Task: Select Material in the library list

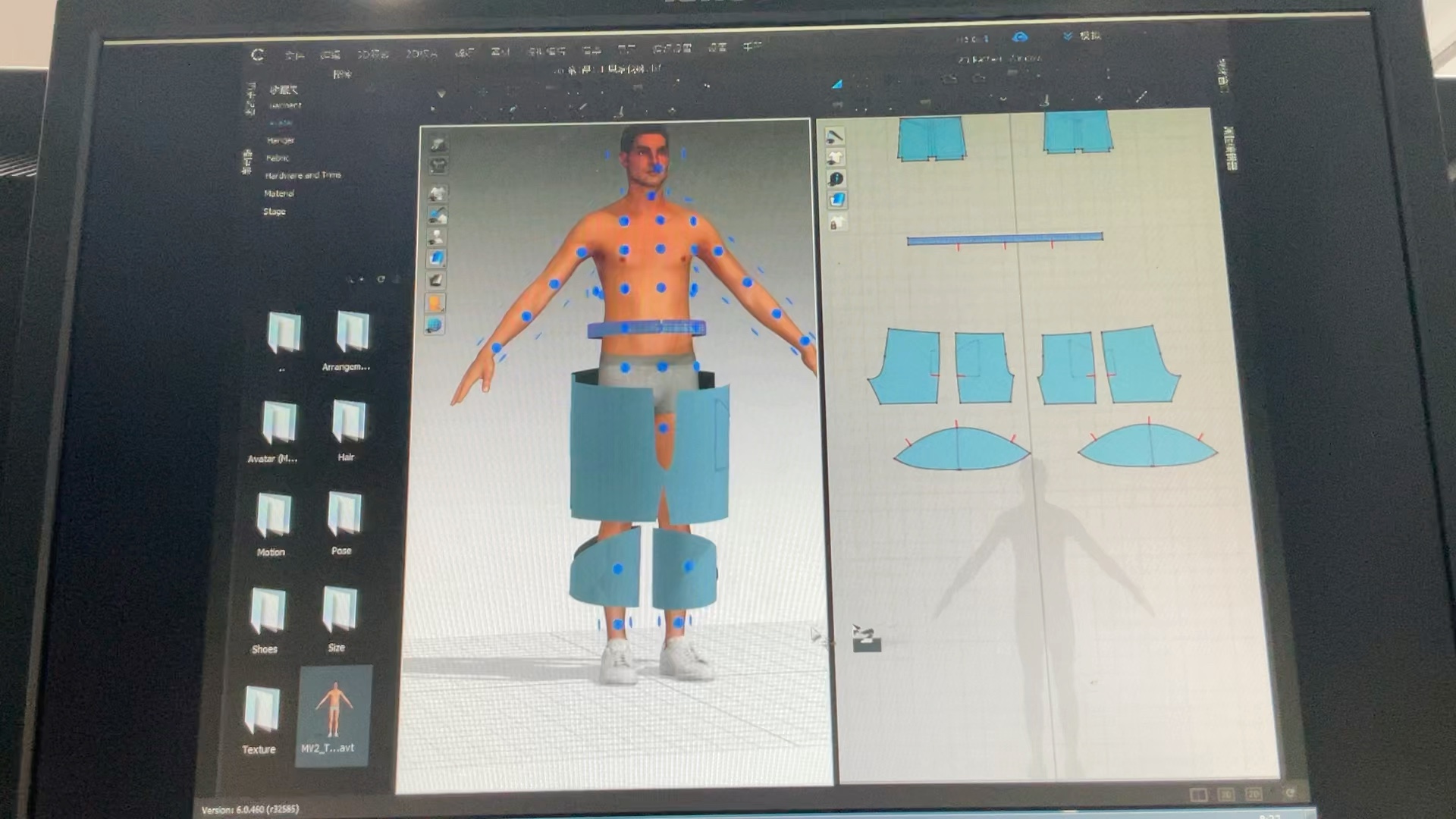Action: pyautogui.click(x=278, y=193)
